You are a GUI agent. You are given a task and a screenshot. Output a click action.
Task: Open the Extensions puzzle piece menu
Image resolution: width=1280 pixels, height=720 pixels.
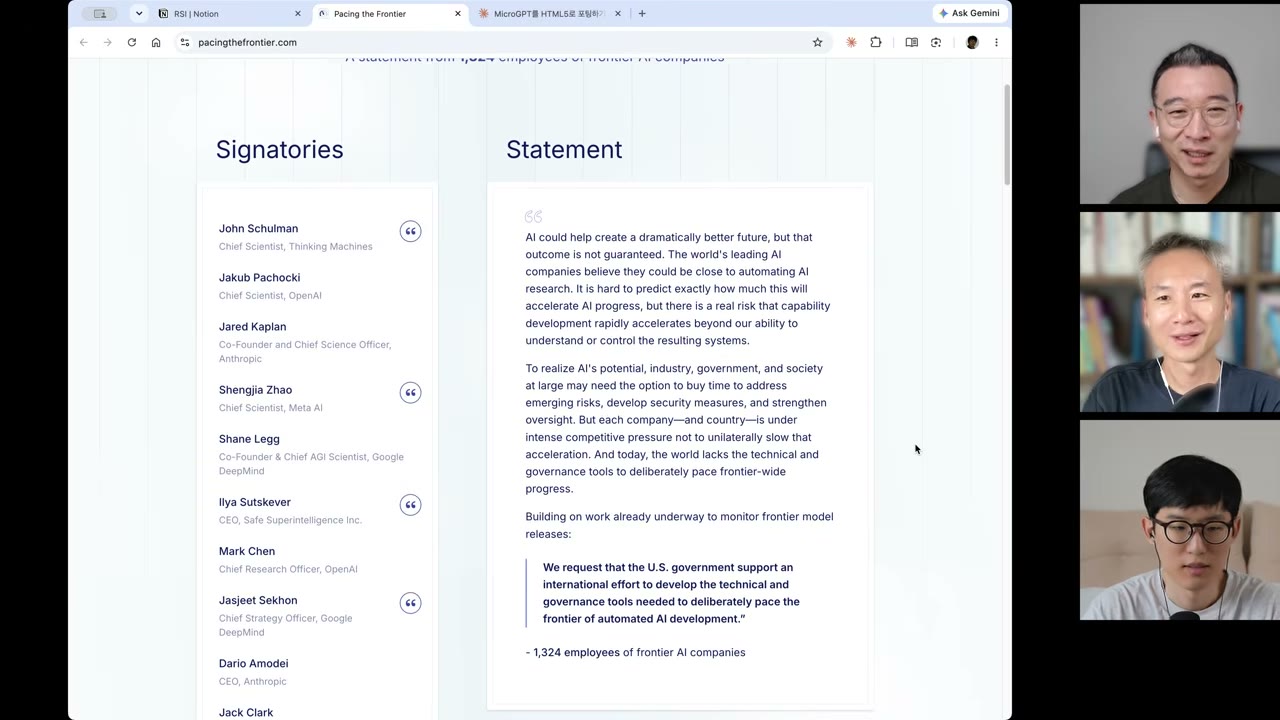point(876,42)
